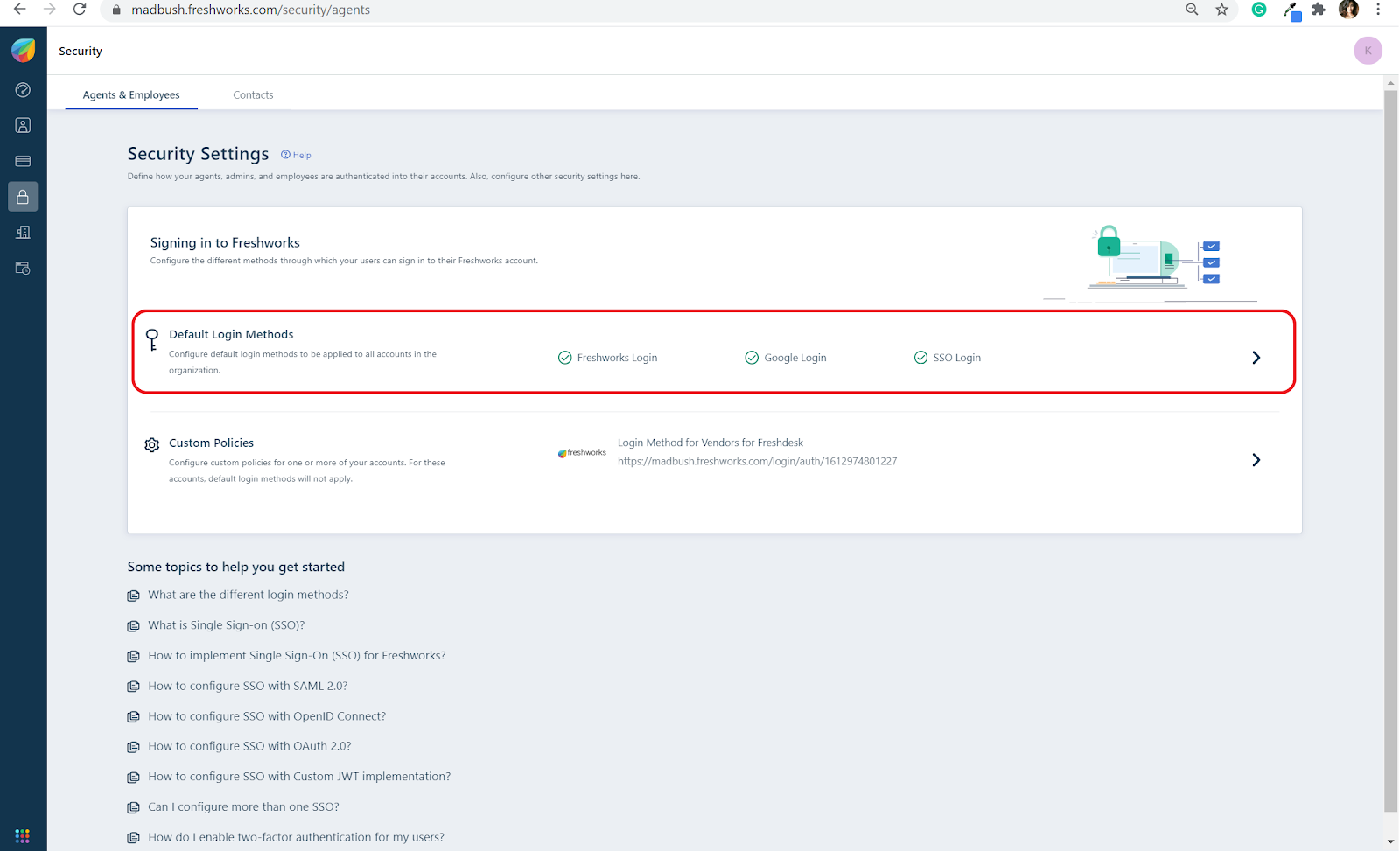This screenshot has height=851, width=1400.
Task: Open the billing card icon in sidebar
Action: click(23, 161)
